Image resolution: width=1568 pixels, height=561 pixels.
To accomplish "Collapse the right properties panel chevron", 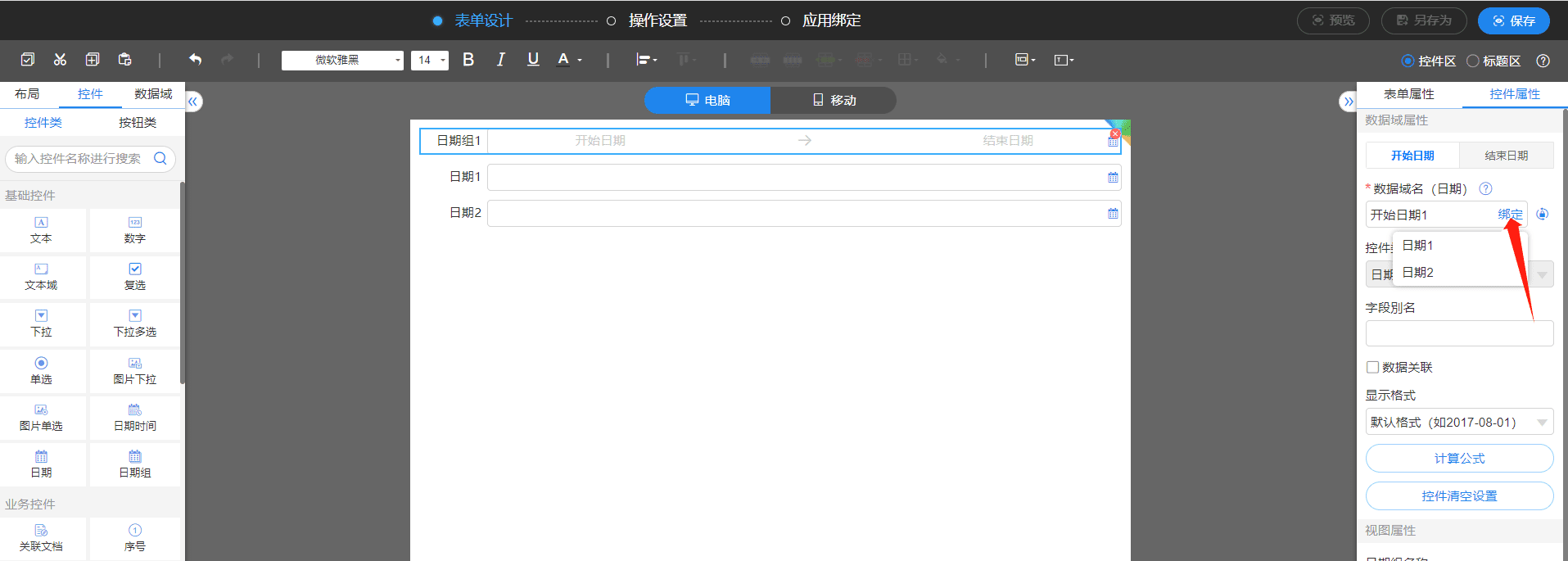I will [x=1348, y=102].
